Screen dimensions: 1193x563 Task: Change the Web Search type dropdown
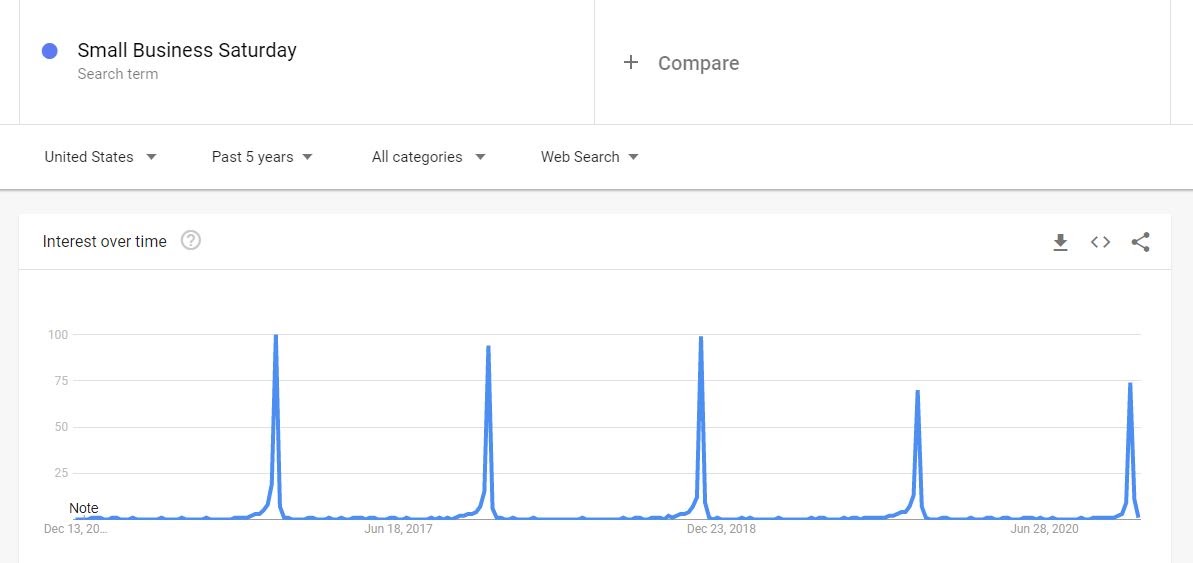pos(590,157)
